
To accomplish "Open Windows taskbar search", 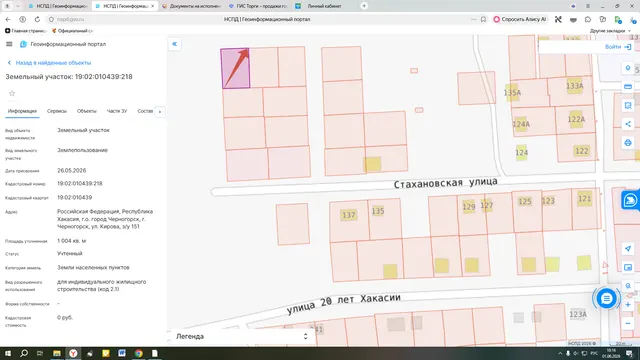I will [x=24, y=353].
